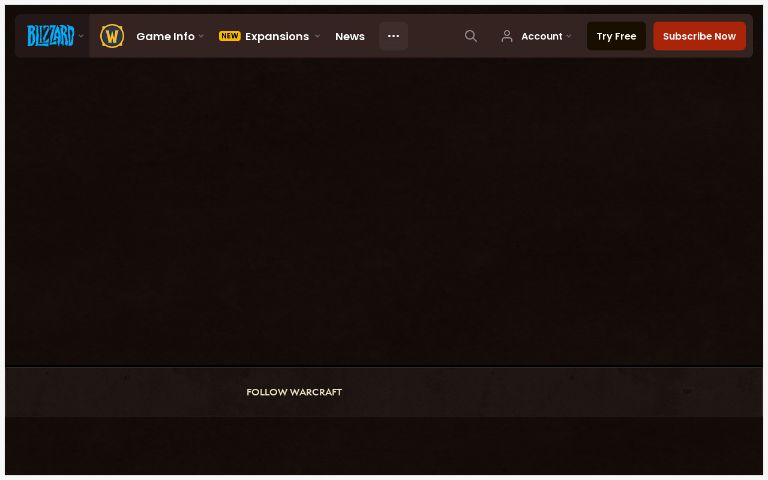Navigate to the News page
768x480 pixels.
[350, 36]
